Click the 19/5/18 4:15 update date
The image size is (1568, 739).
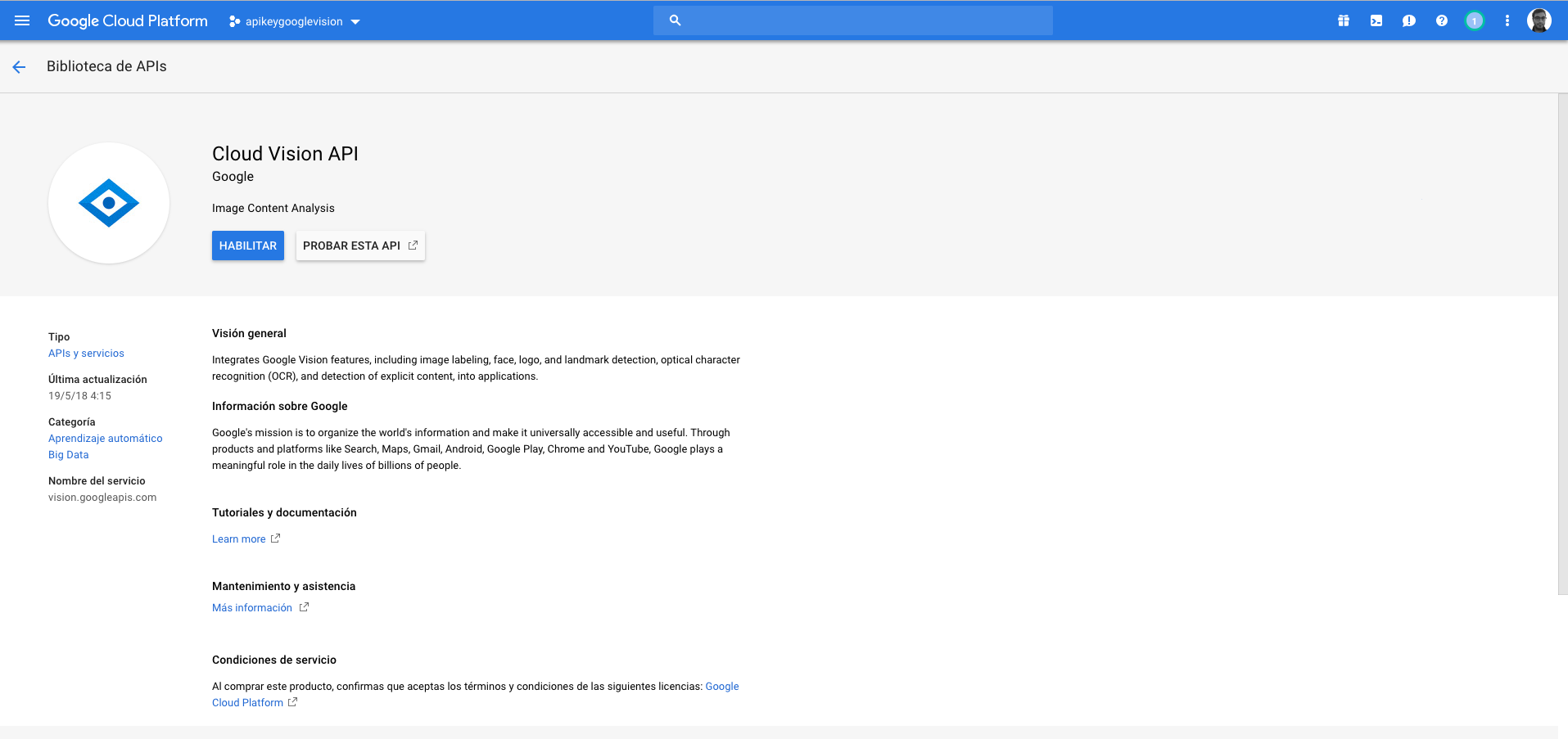coord(79,396)
